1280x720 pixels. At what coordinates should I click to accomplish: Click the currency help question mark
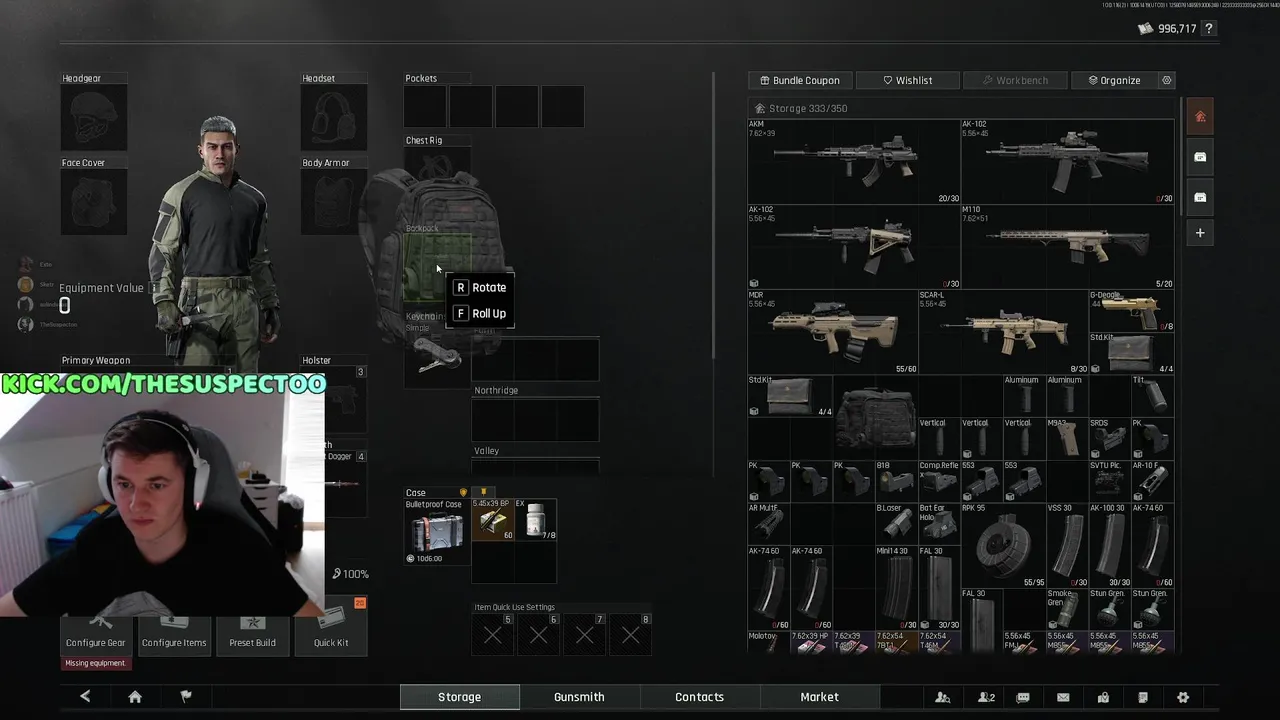click(x=1209, y=29)
